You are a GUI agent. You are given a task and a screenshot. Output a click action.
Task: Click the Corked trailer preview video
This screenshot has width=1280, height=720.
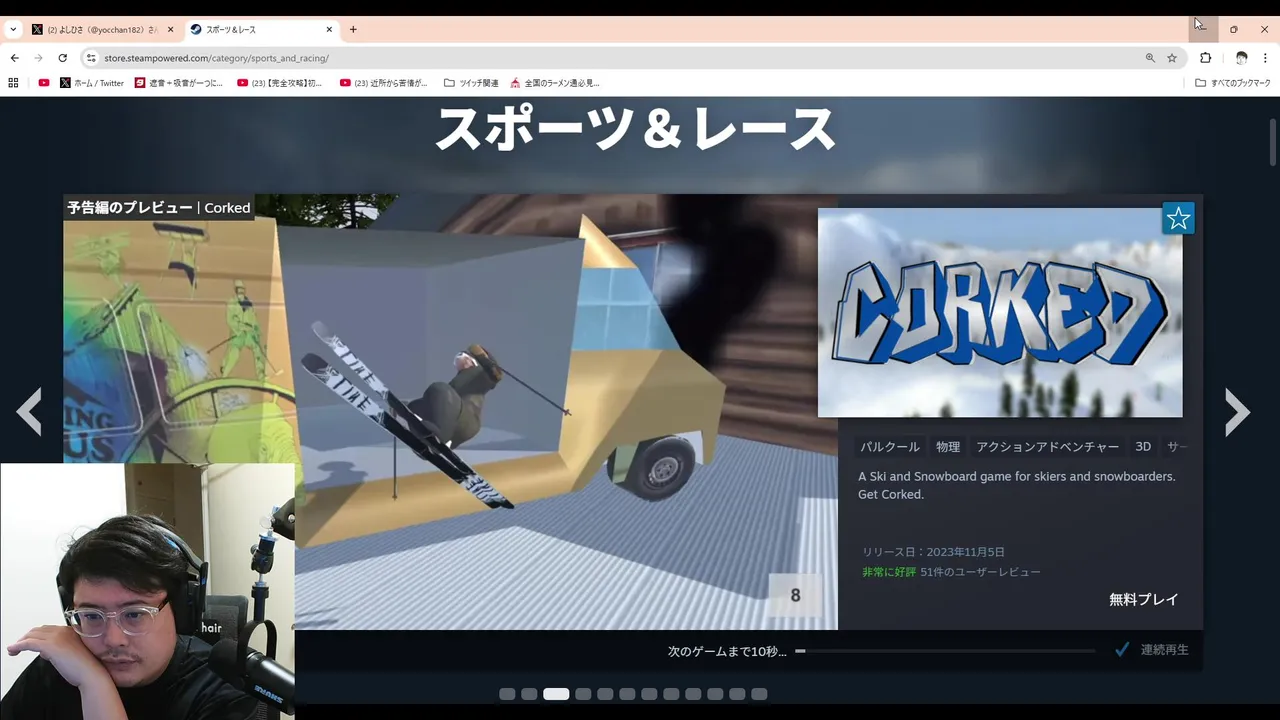[450, 411]
